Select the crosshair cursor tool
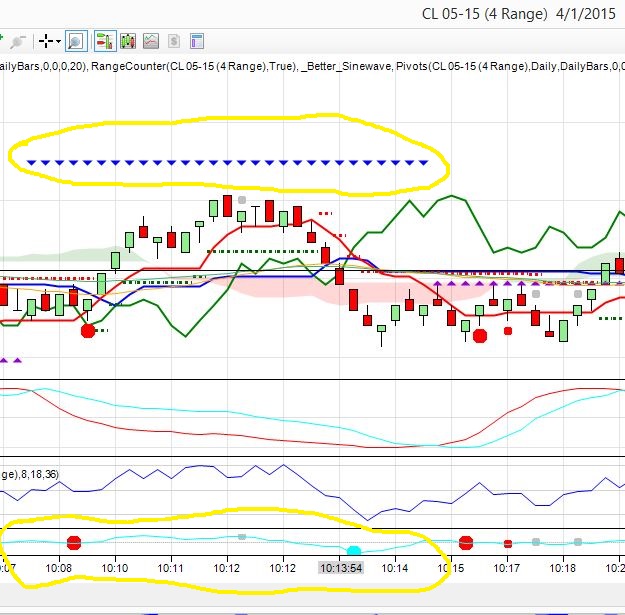This screenshot has height=615, width=625. pyautogui.click(x=46, y=41)
